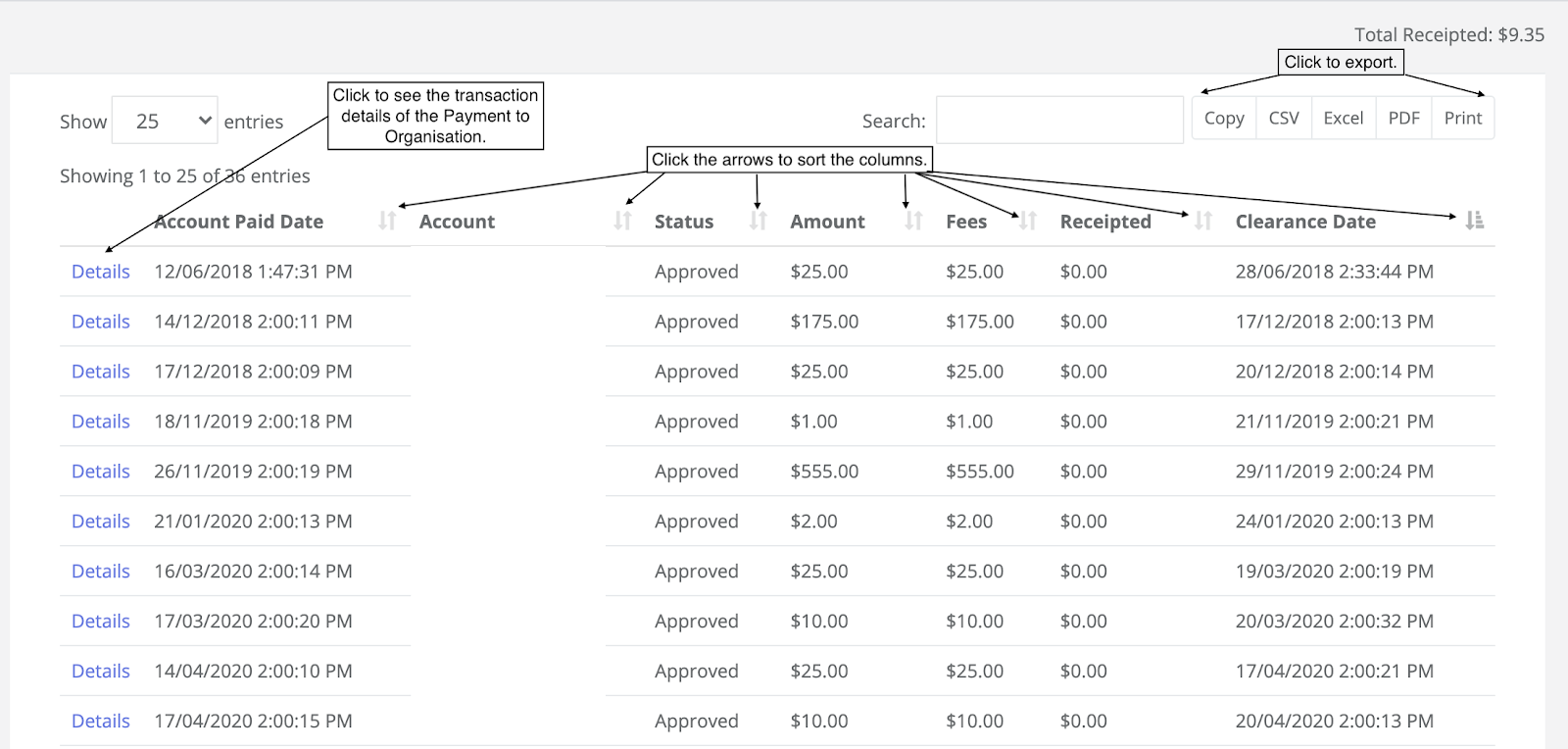
Task: View Details of 17/12/2018 2:00:09 PM payment
Action: click(x=101, y=372)
